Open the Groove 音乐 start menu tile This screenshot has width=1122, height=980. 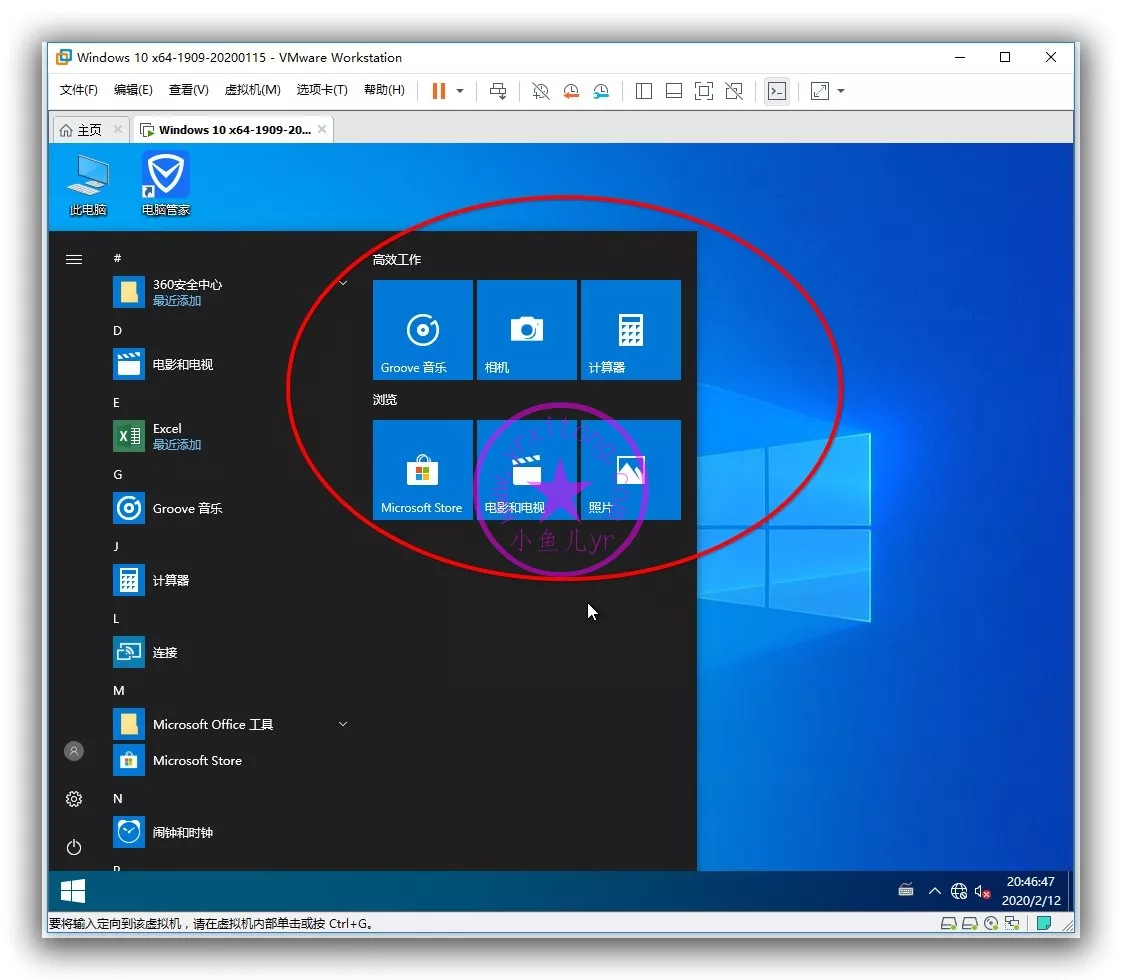coord(423,330)
